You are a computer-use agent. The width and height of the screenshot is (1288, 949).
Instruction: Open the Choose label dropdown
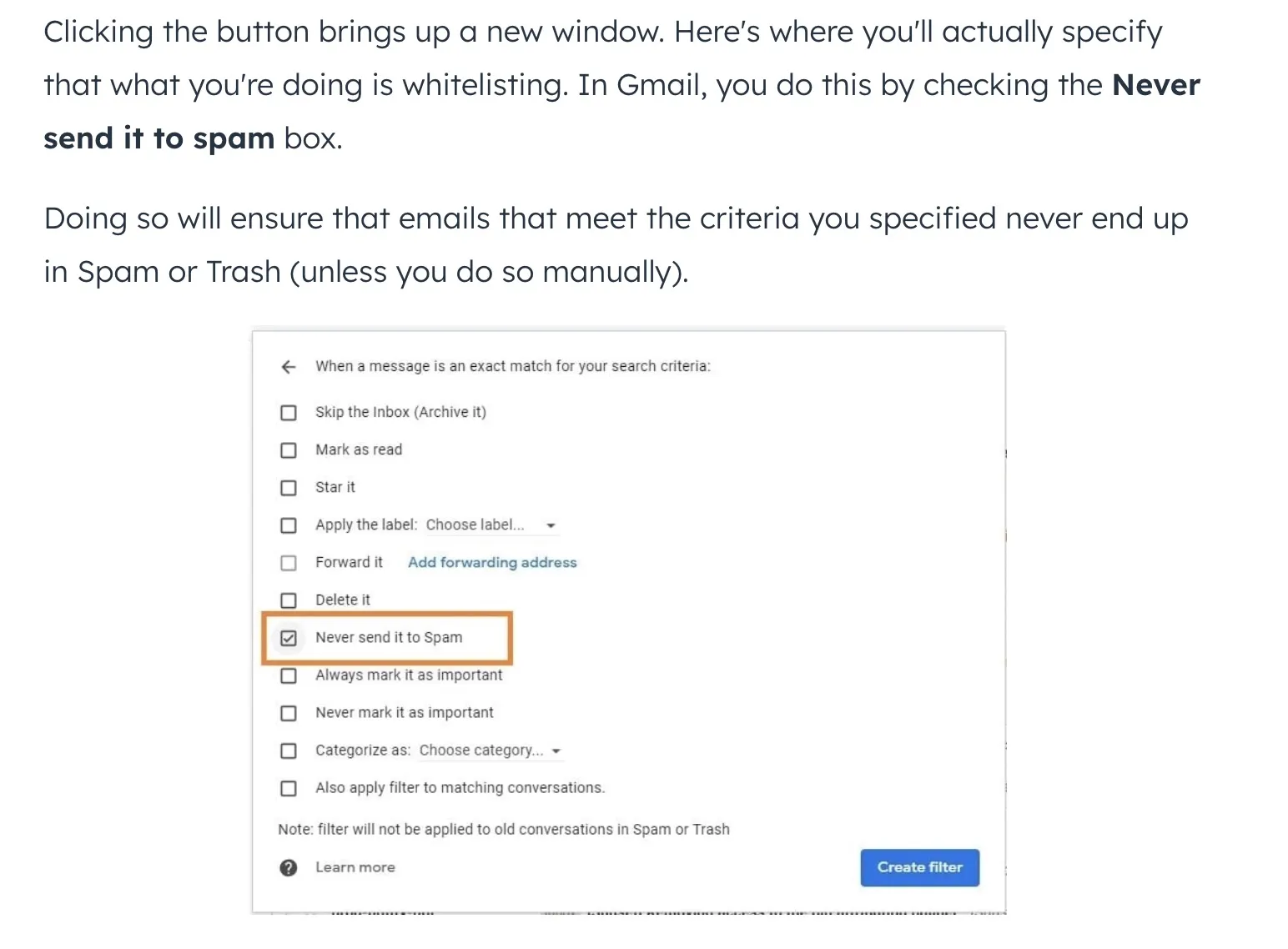click(x=491, y=525)
